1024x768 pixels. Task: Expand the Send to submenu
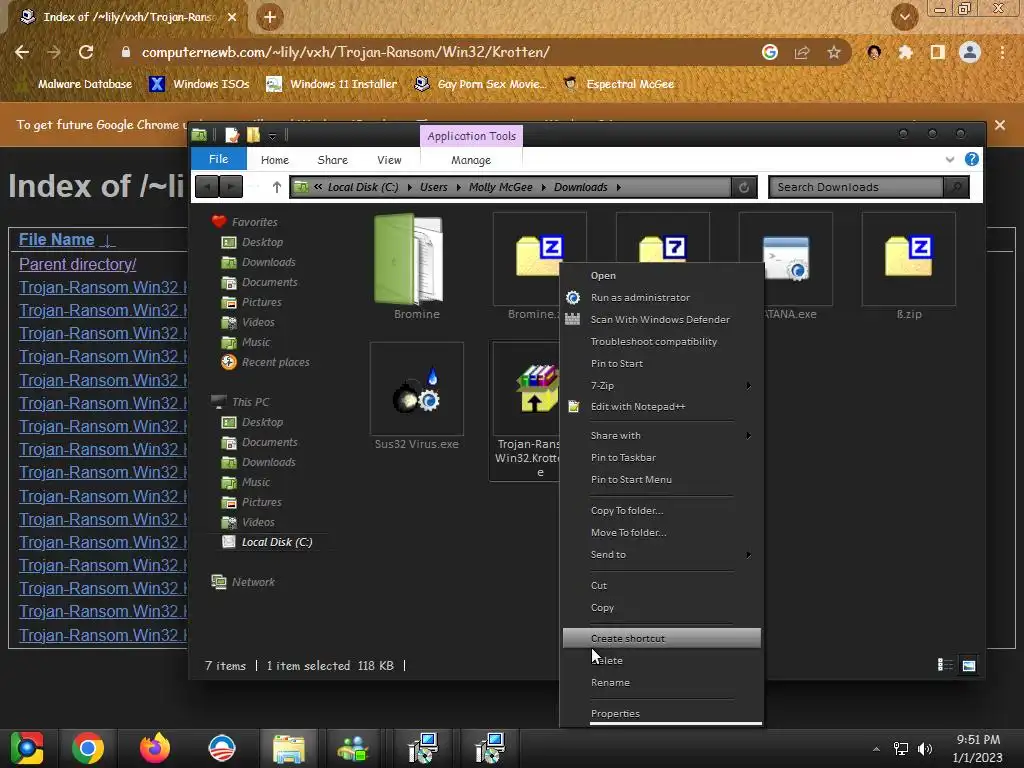click(x=662, y=554)
